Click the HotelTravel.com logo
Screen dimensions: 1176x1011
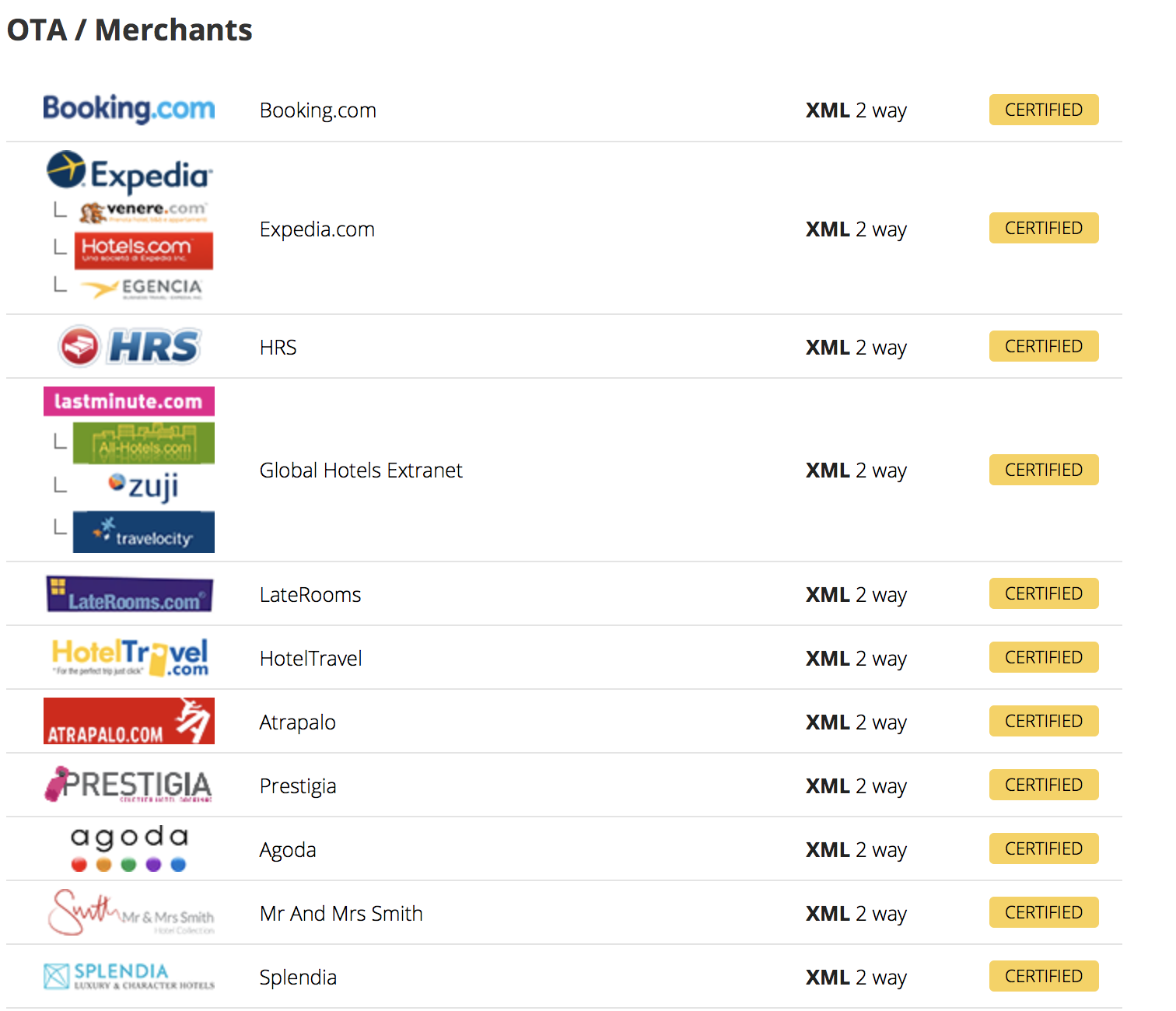click(x=129, y=658)
